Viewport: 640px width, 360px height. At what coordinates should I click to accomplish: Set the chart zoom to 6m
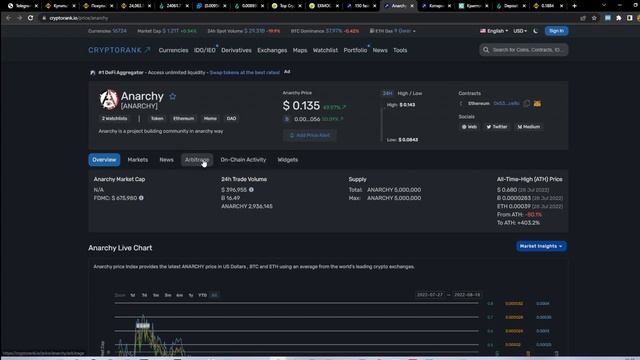180,295
